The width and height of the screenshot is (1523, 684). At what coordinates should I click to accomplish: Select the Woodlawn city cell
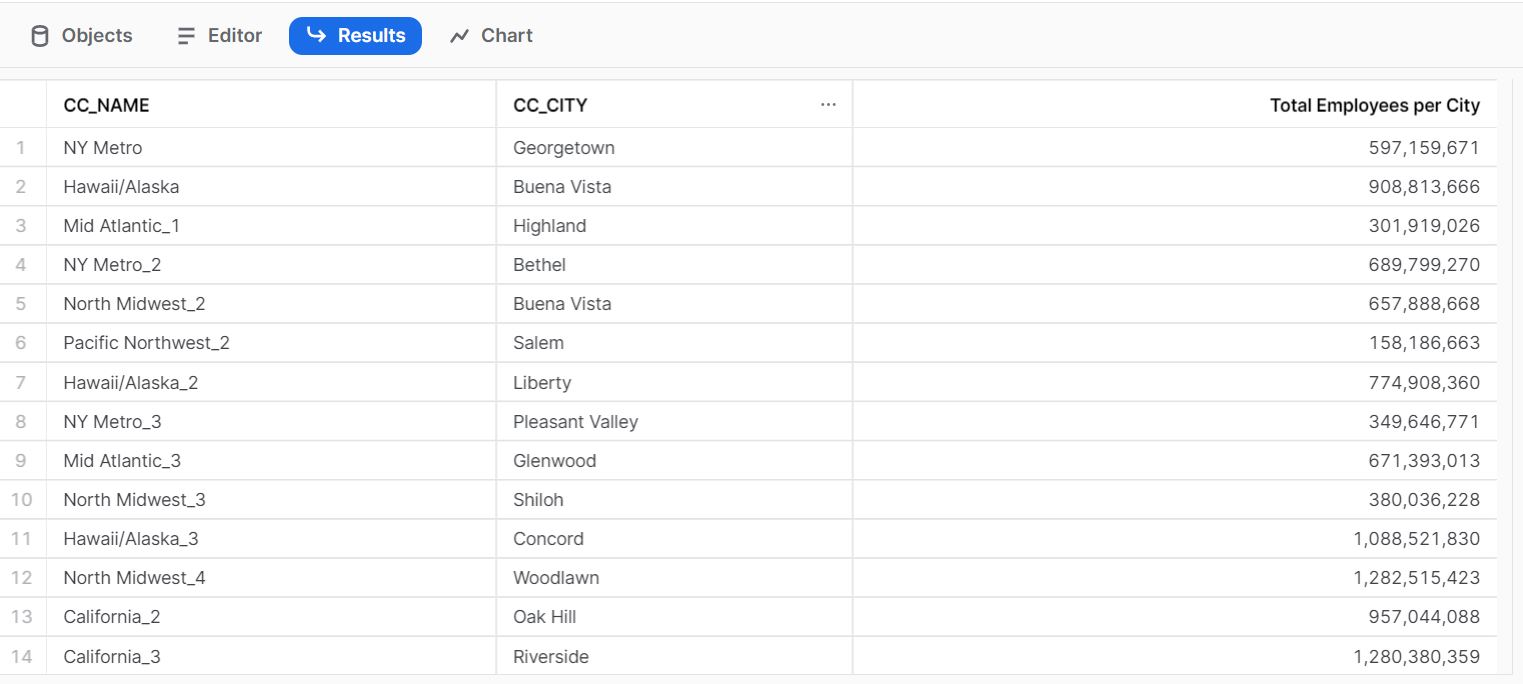click(674, 578)
